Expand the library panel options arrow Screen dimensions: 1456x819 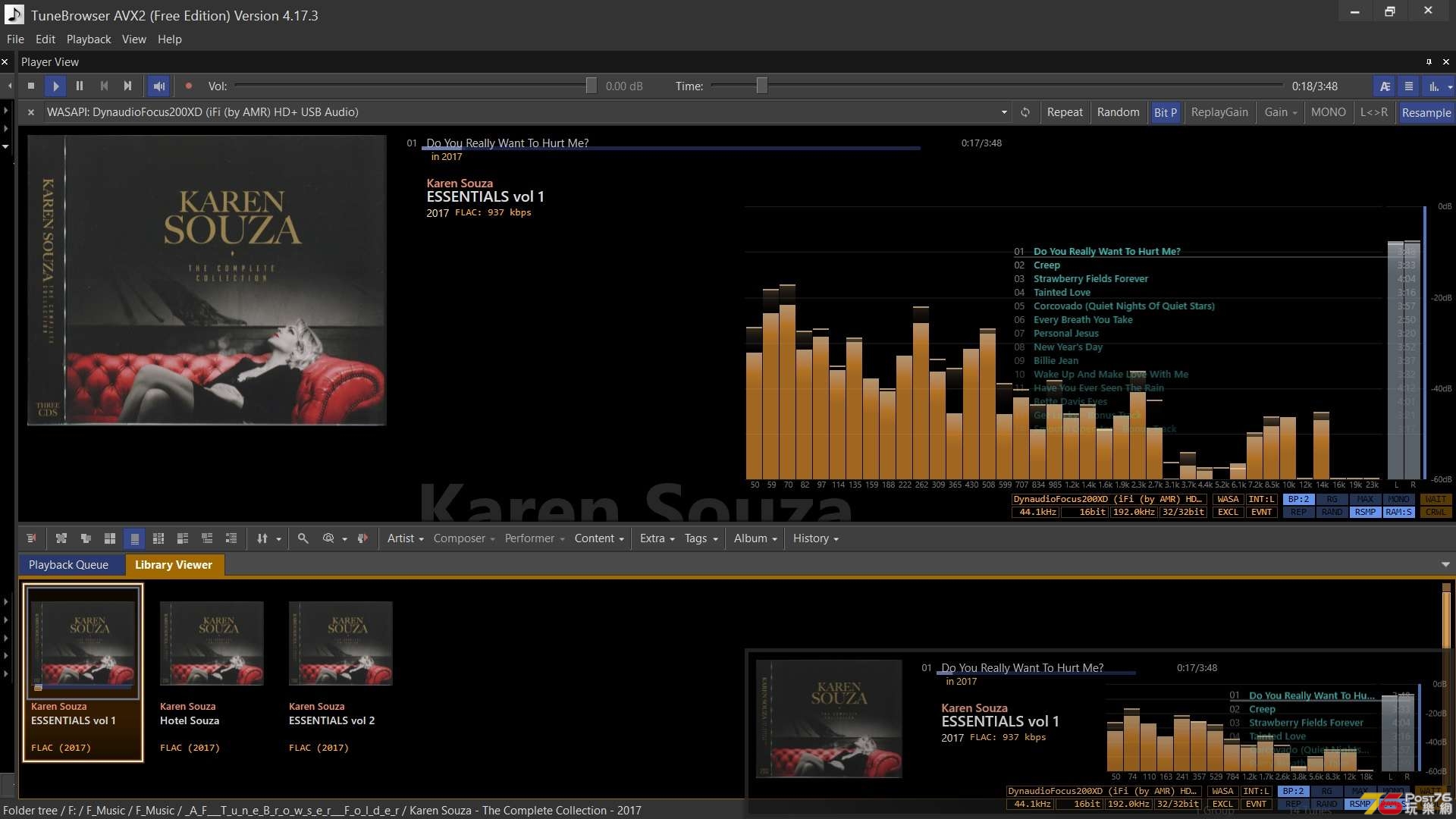point(1445,565)
